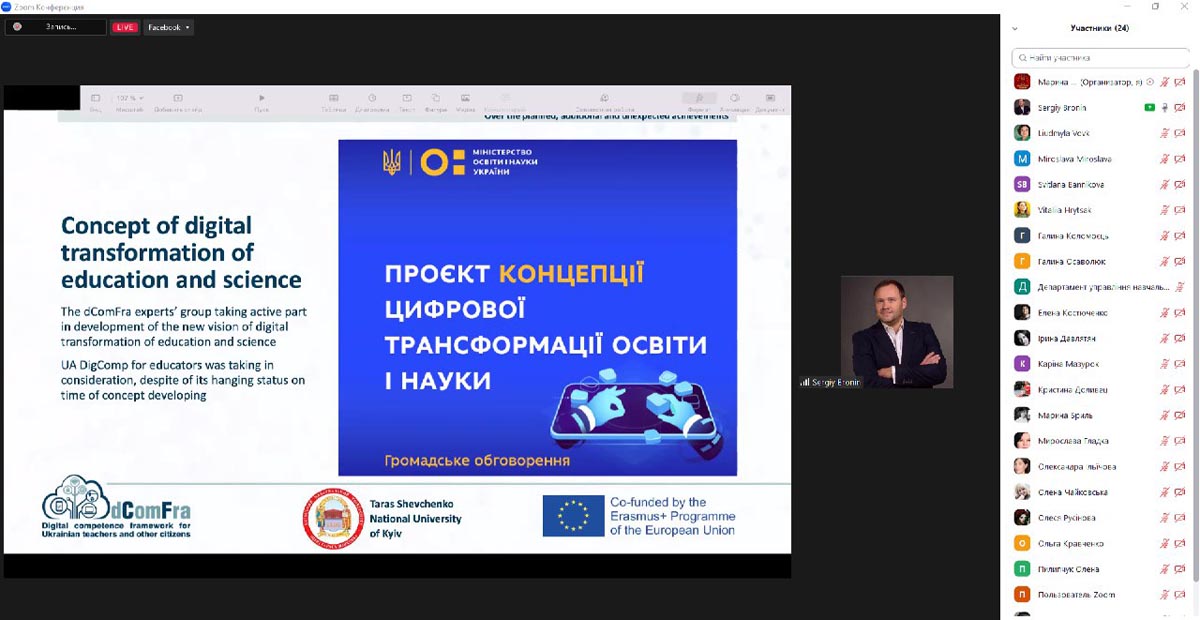The width and height of the screenshot is (1200, 620).
Task: Toggle Liudmyla Vovk's muted microphone icon
Action: tap(1165, 133)
